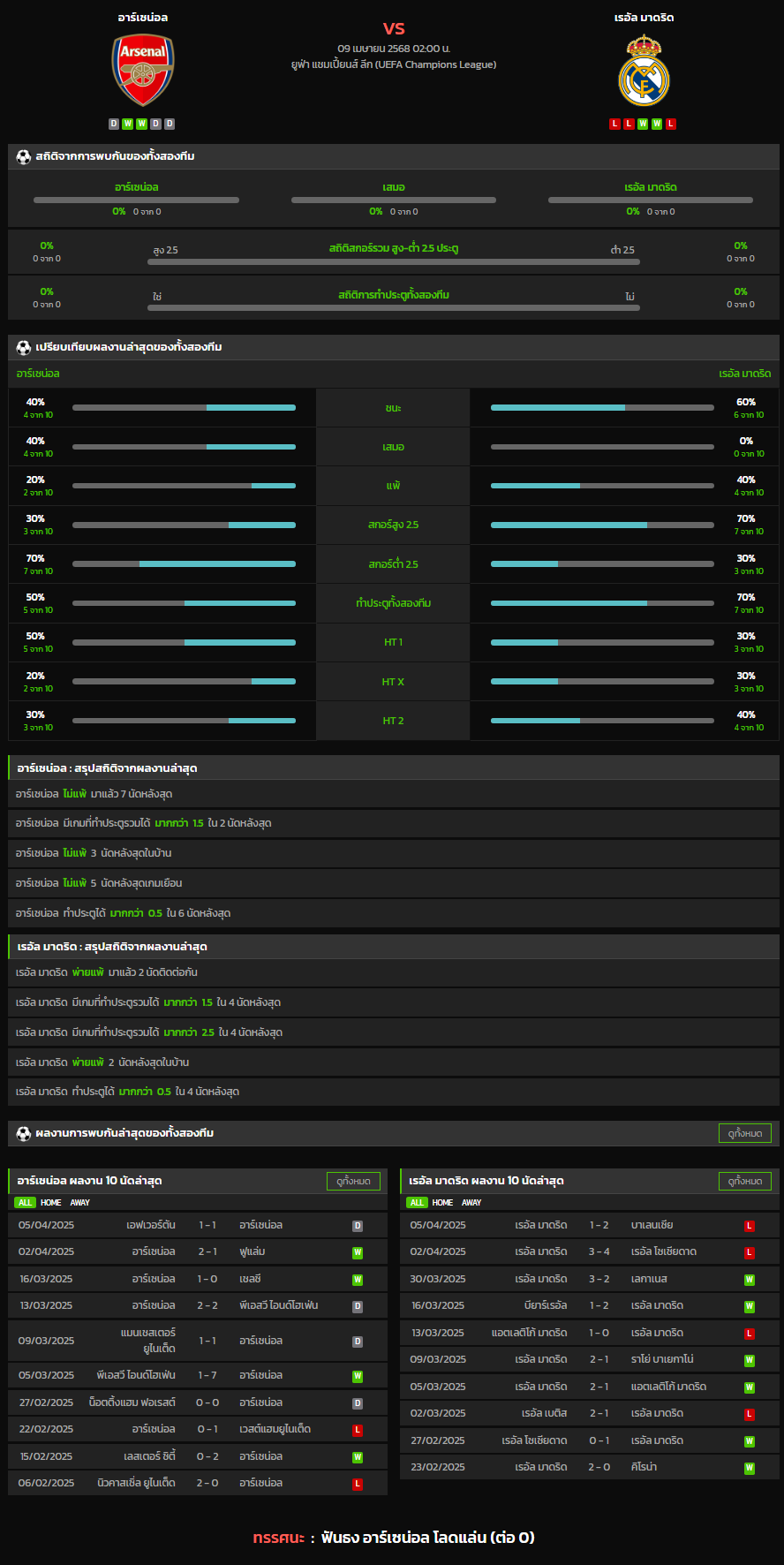
Task: Click the L badge on Real Madrid 3-4 Real Sociedad row
Action: 750,1252
